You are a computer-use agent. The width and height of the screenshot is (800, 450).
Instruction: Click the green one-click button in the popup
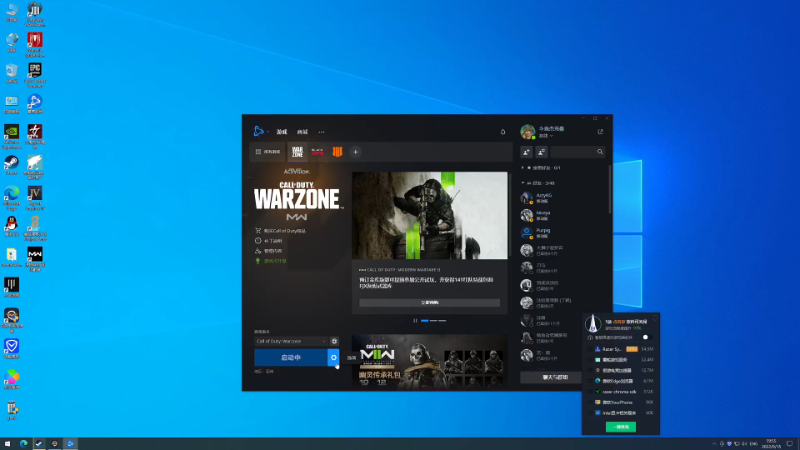(x=621, y=427)
